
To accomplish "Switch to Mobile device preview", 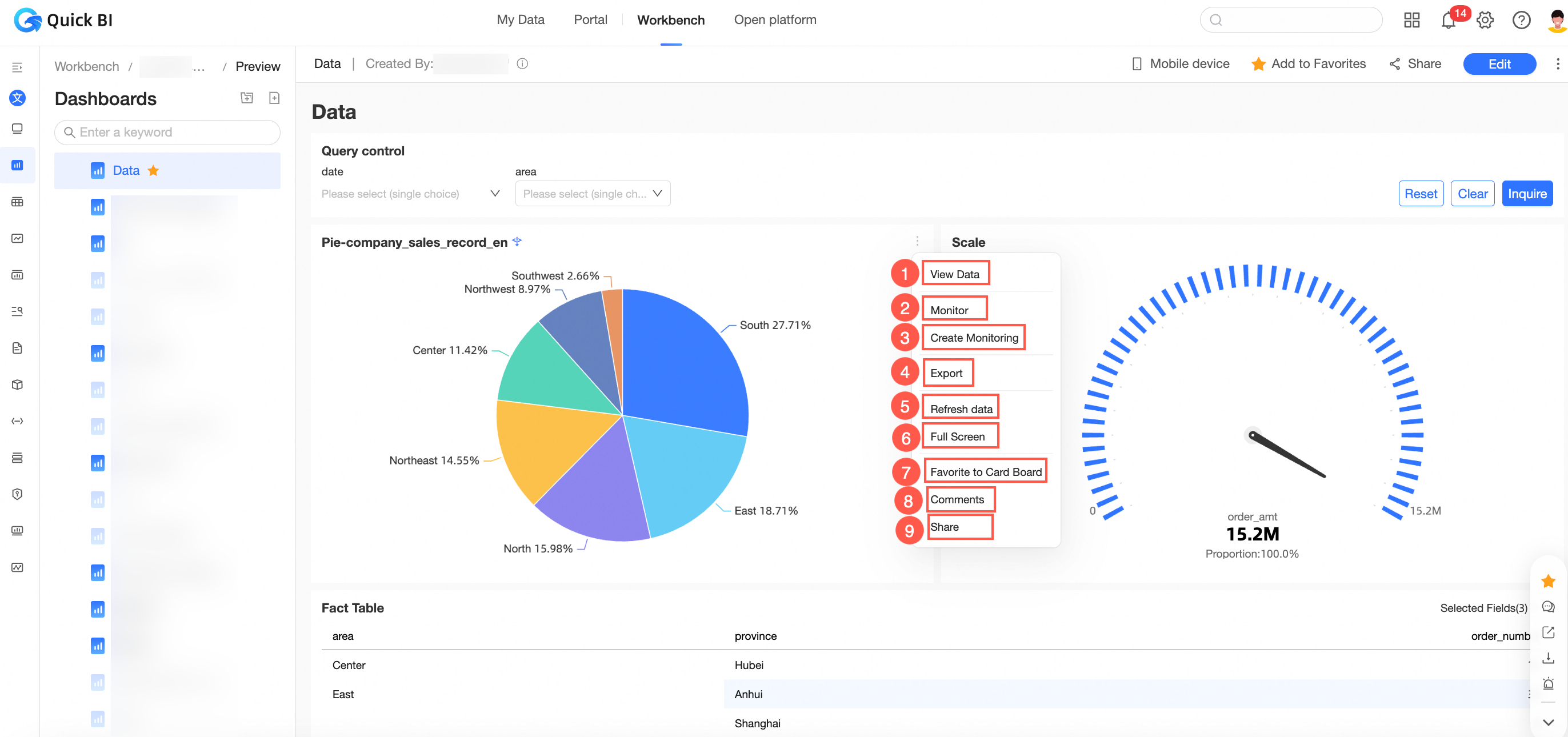I will pyautogui.click(x=1180, y=63).
